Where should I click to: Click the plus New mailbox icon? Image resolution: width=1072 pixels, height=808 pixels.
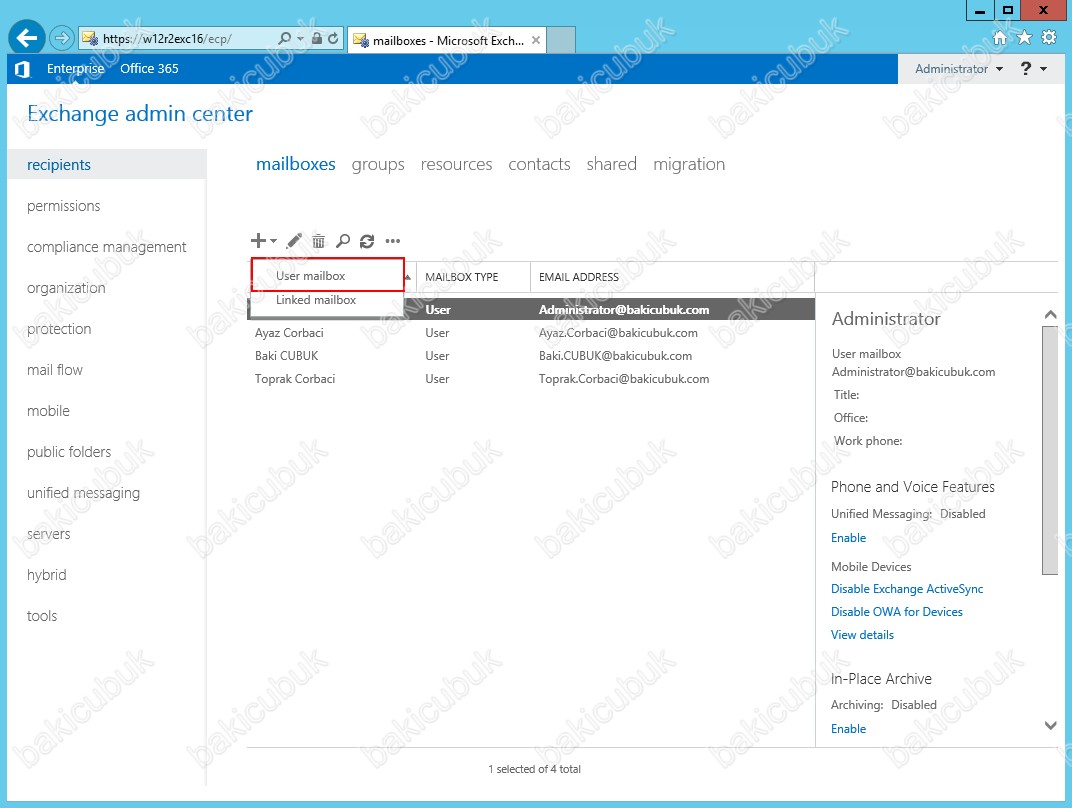click(258, 241)
